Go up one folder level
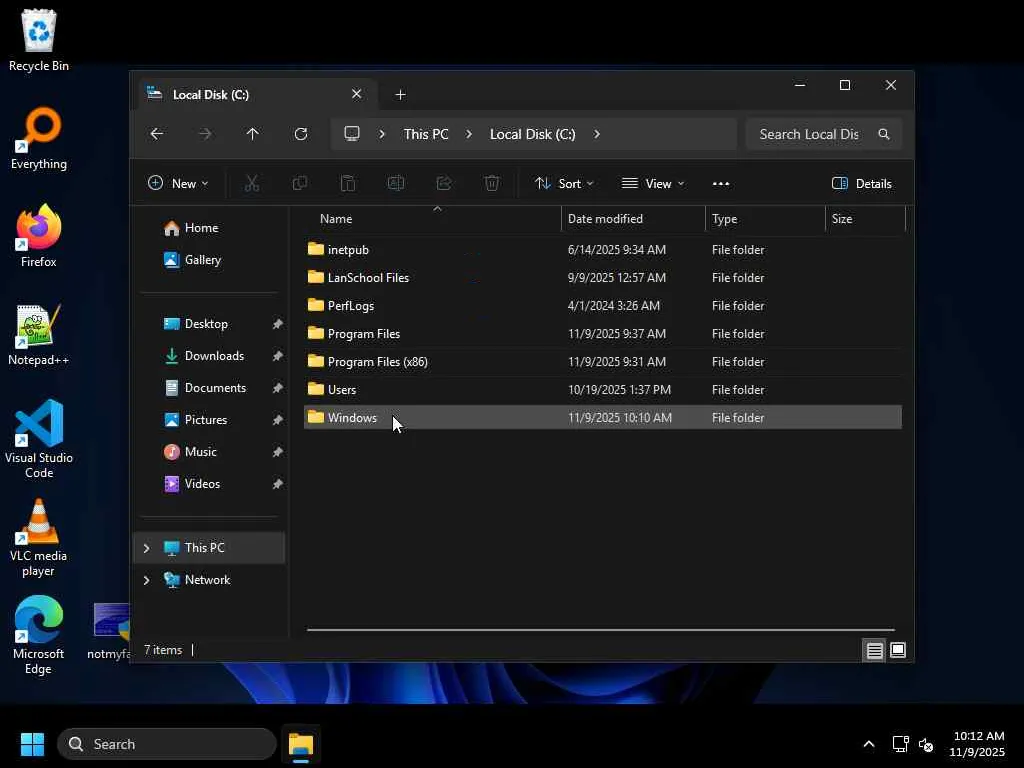 (252, 134)
